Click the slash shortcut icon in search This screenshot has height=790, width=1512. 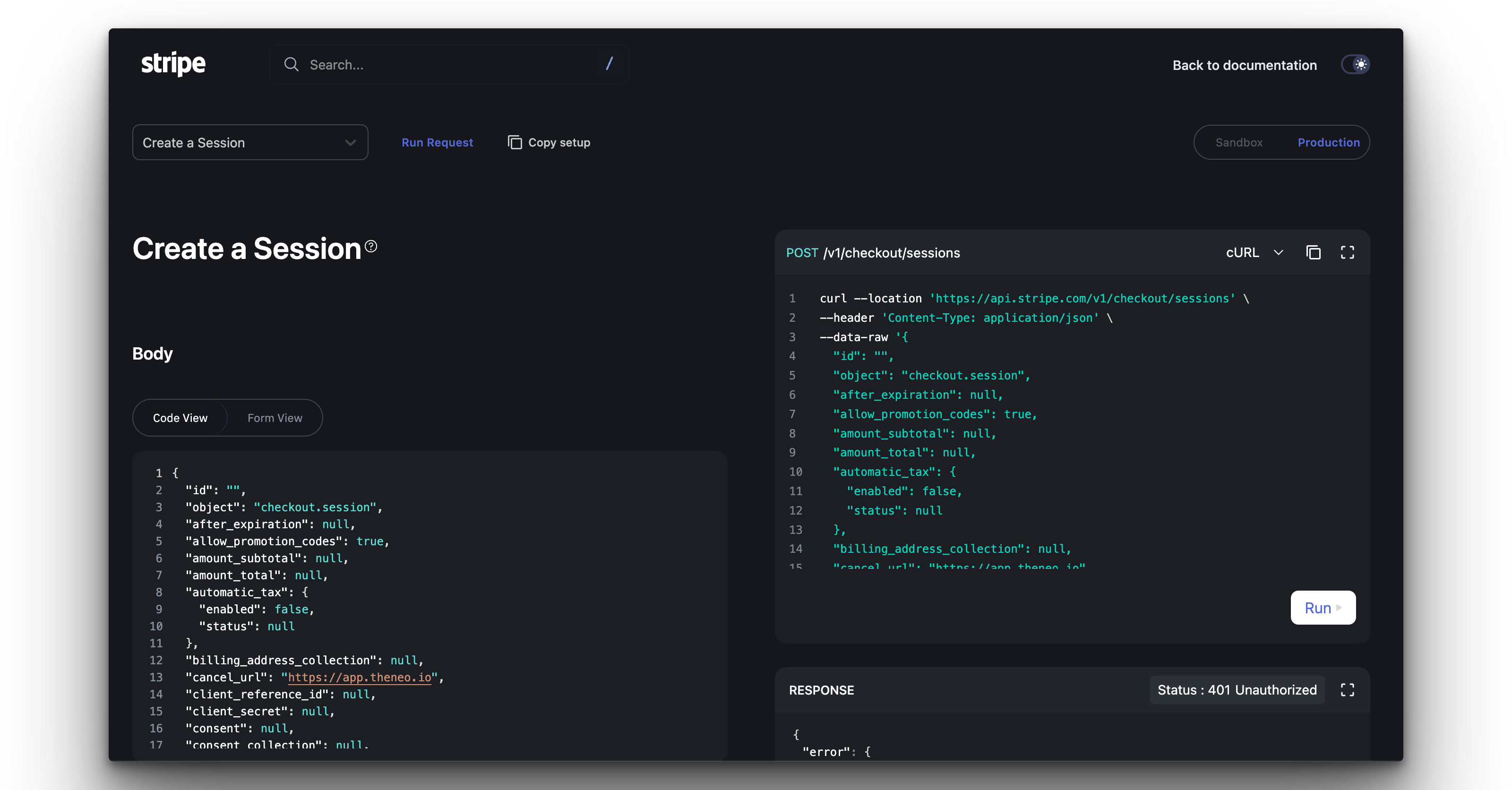(609, 64)
